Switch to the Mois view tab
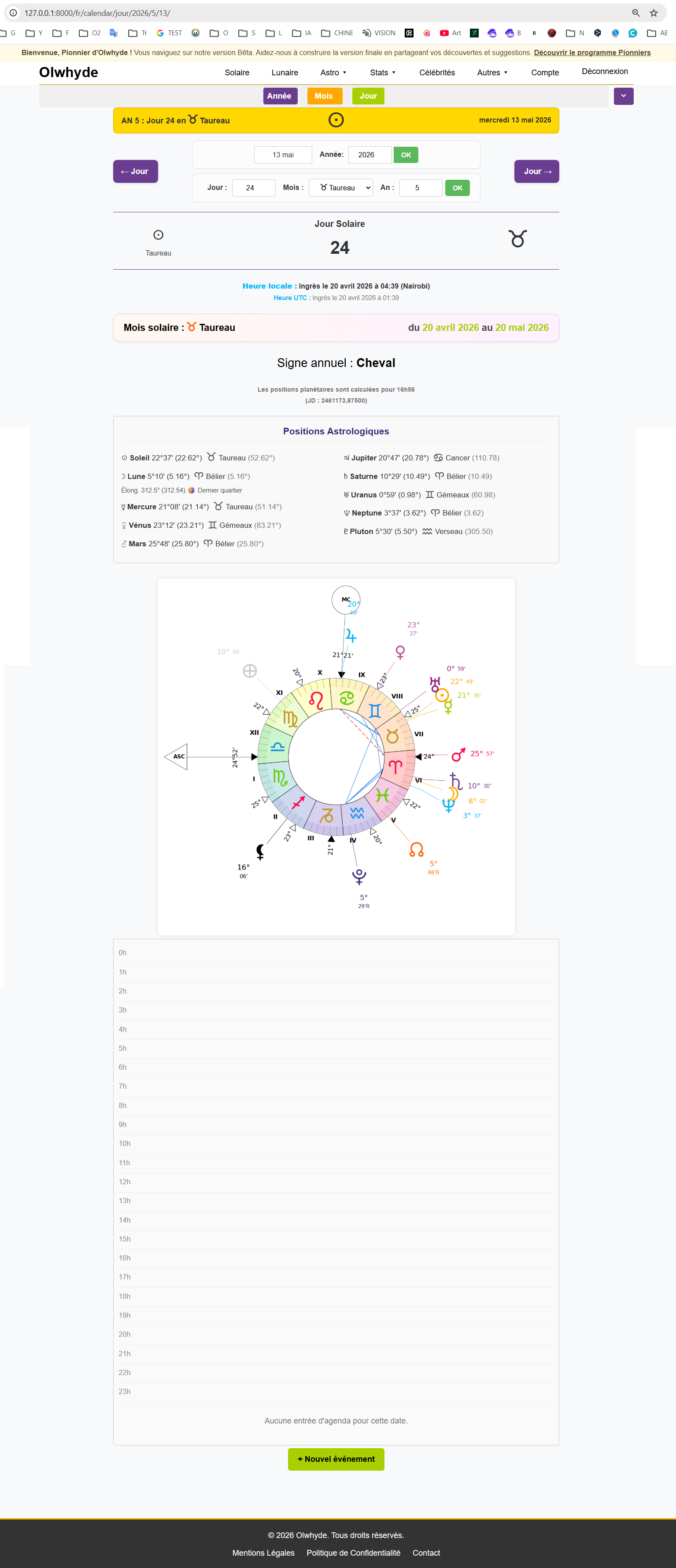This screenshot has height=1568, width=676. (x=324, y=96)
